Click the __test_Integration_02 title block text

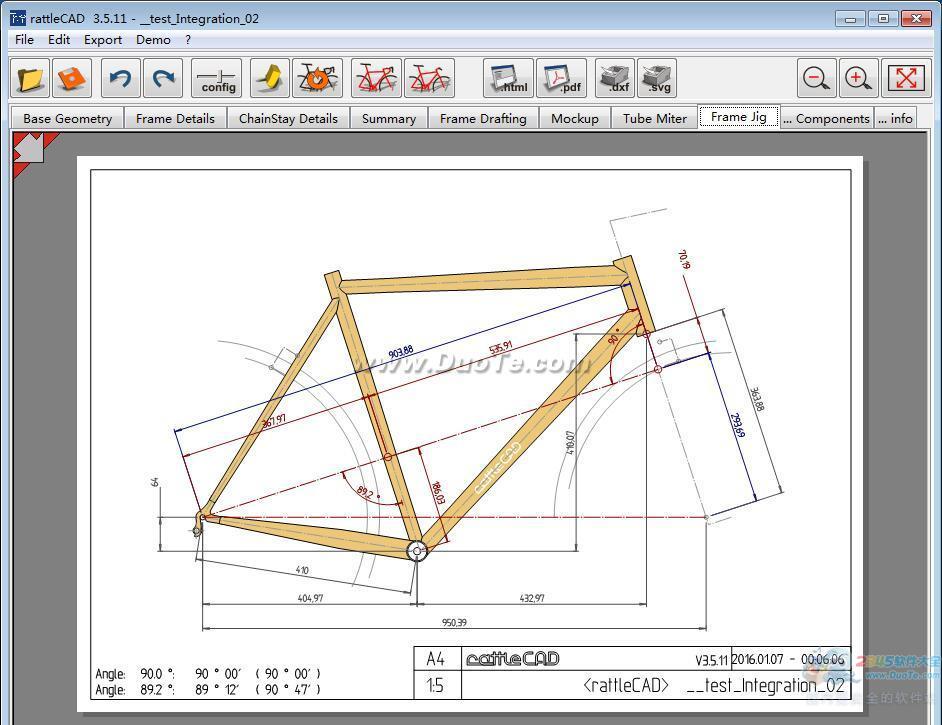765,685
